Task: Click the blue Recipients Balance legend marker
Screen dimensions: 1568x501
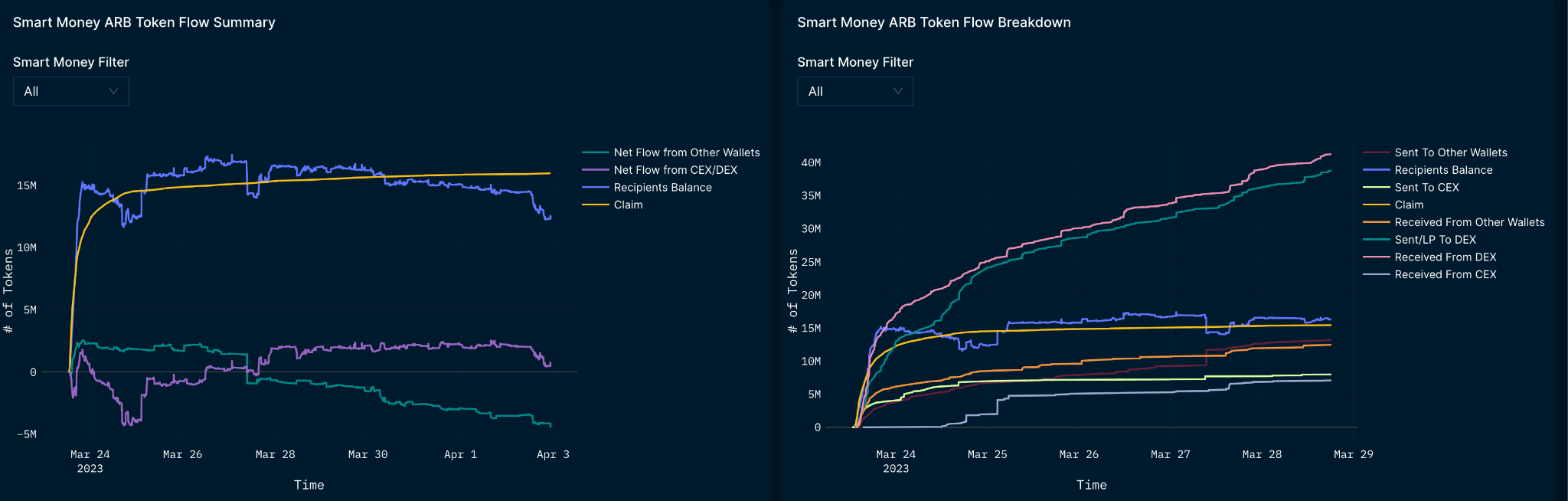Action: [596, 187]
